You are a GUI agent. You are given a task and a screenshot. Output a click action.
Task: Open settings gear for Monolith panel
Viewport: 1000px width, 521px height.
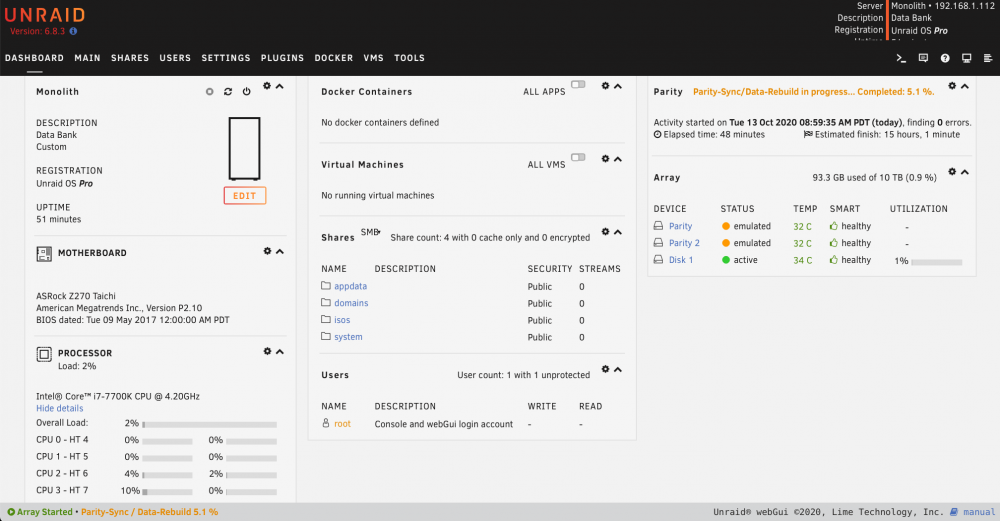(267, 86)
